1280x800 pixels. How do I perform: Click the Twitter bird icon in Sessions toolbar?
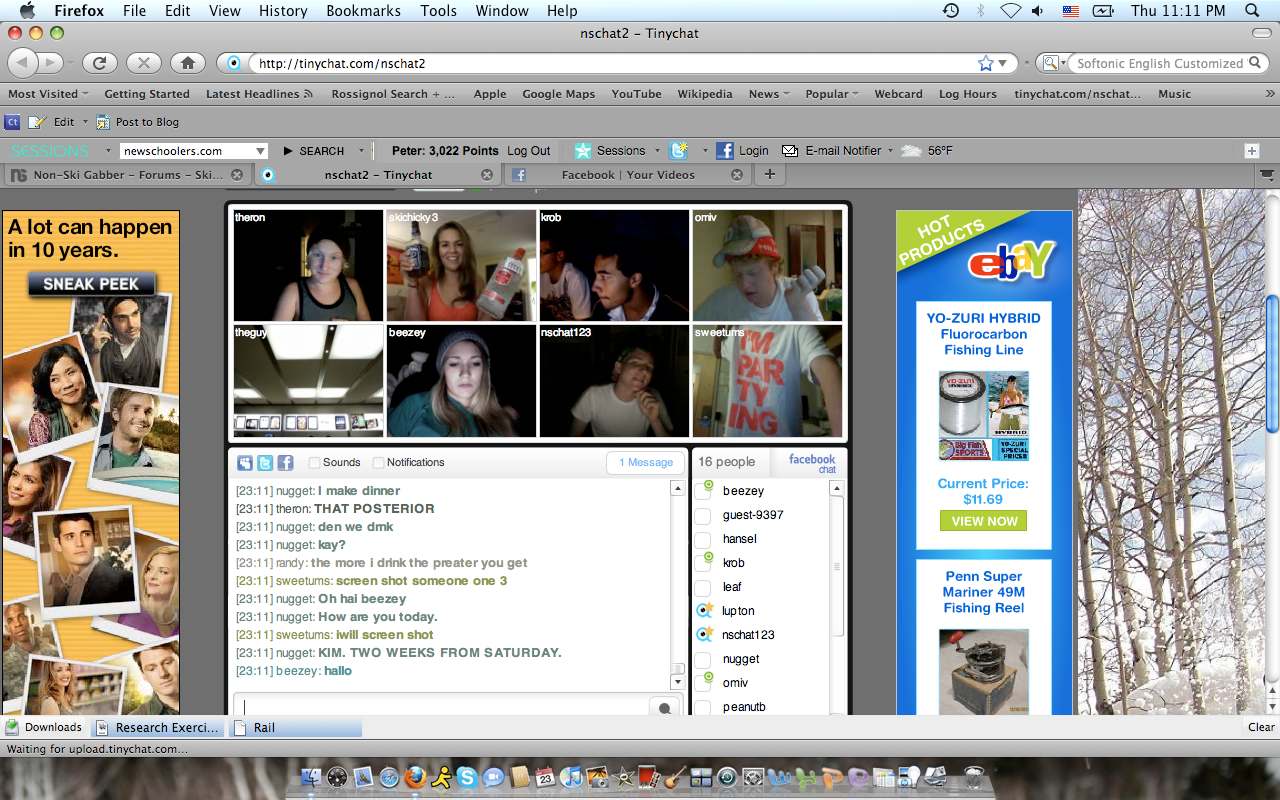678,151
